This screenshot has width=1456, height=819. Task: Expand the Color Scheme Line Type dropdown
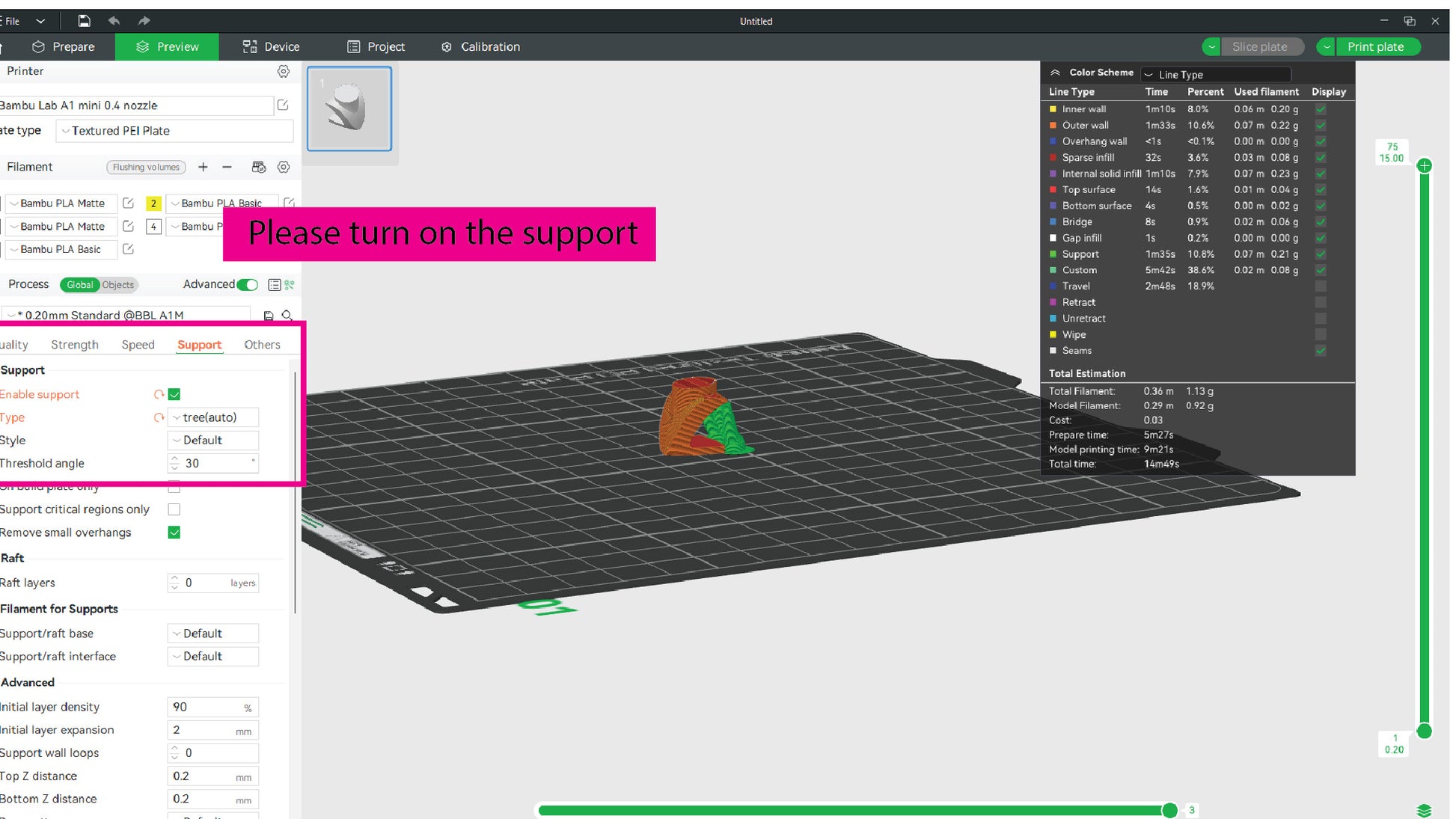(x=1215, y=74)
